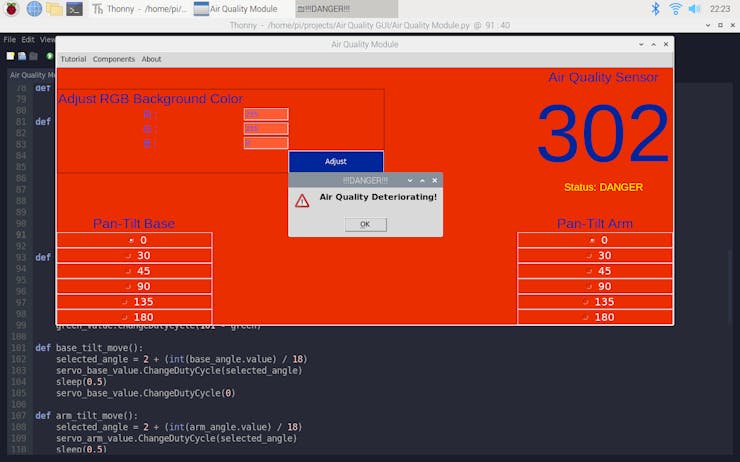Launch the Terminal from the taskbar
This screenshot has height=462, width=740.
pyautogui.click(x=75, y=9)
